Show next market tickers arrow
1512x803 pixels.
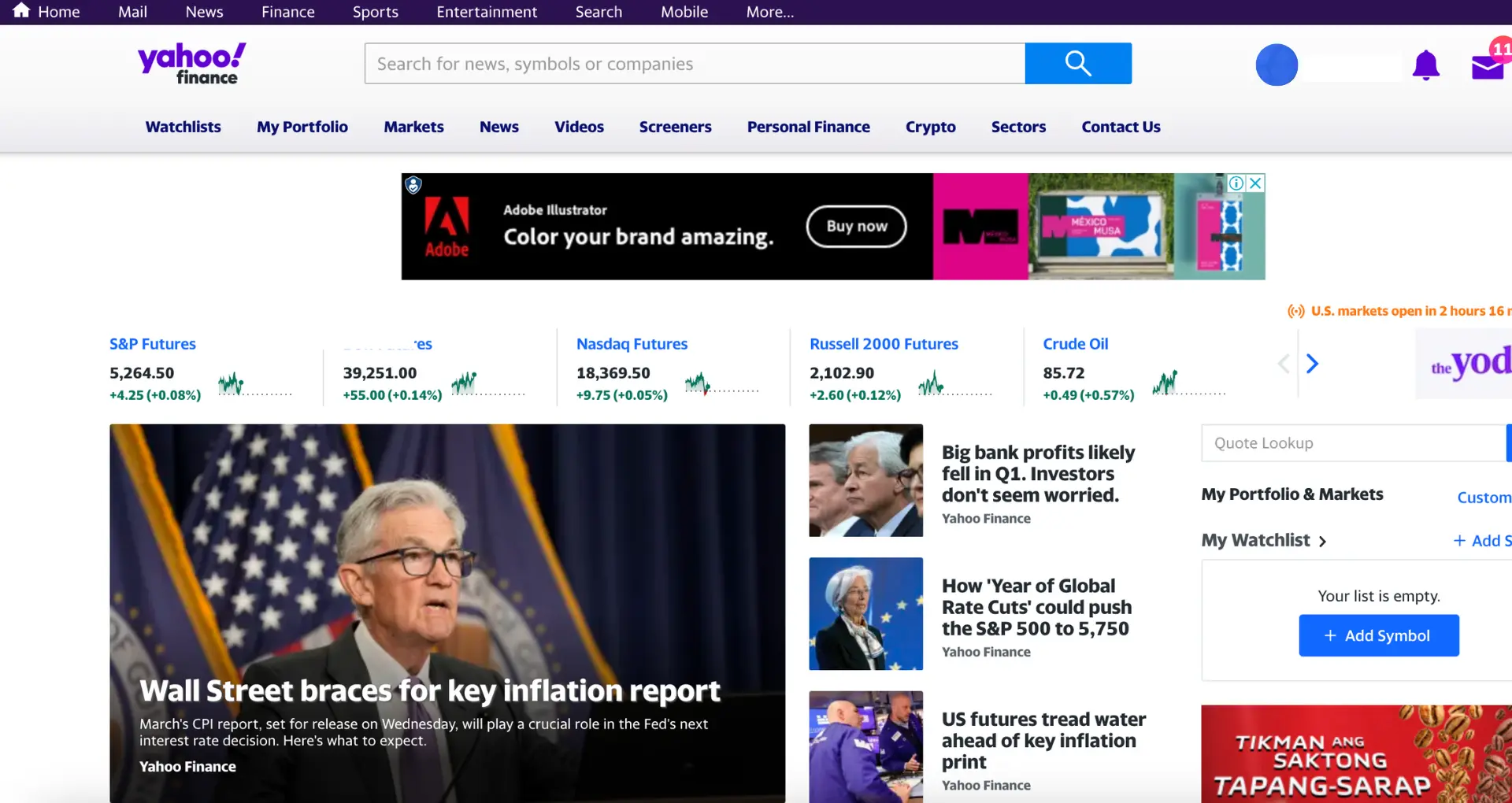tap(1312, 364)
